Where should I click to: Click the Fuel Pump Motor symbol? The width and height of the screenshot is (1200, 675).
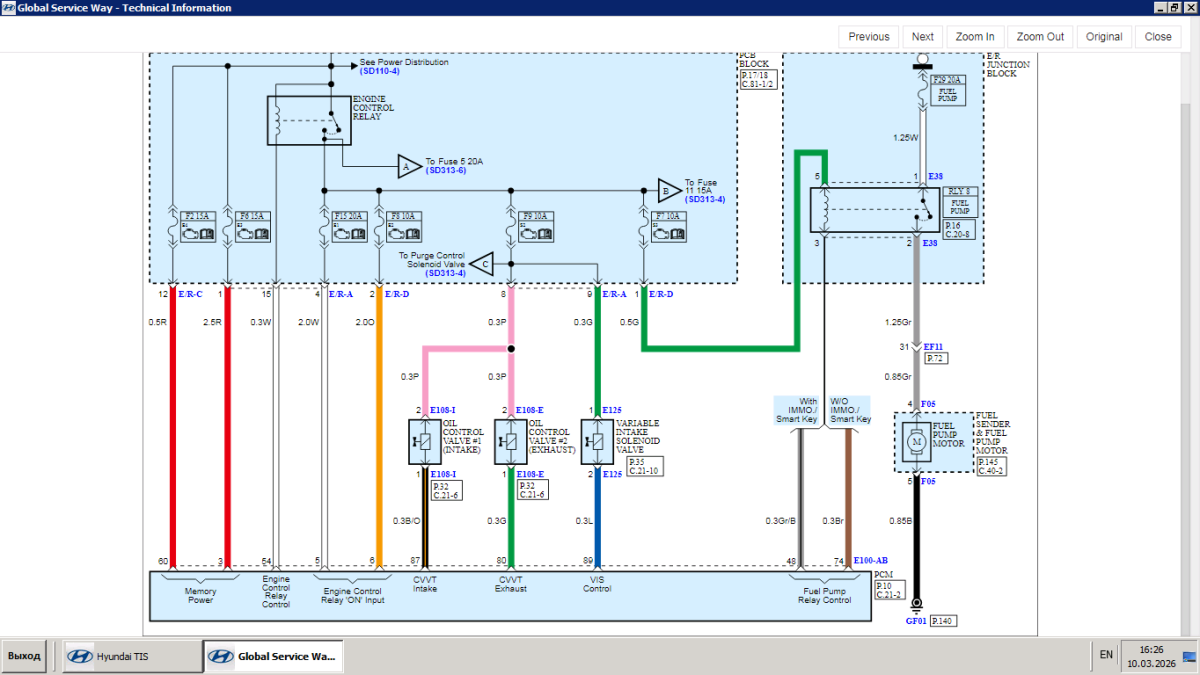tap(916, 441)
